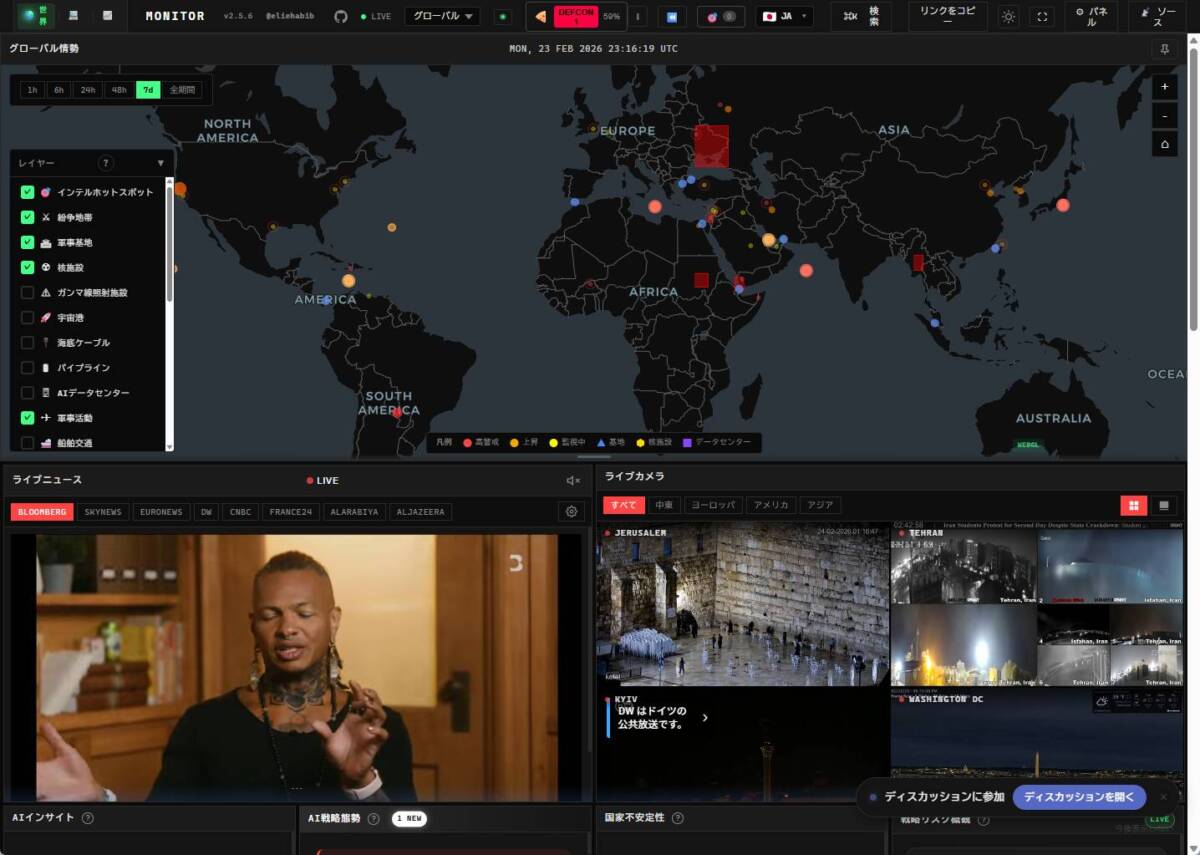Select the SKYNEWS news channel tab
Screen dimensions: 1200x855
click(x=103, y=511)
